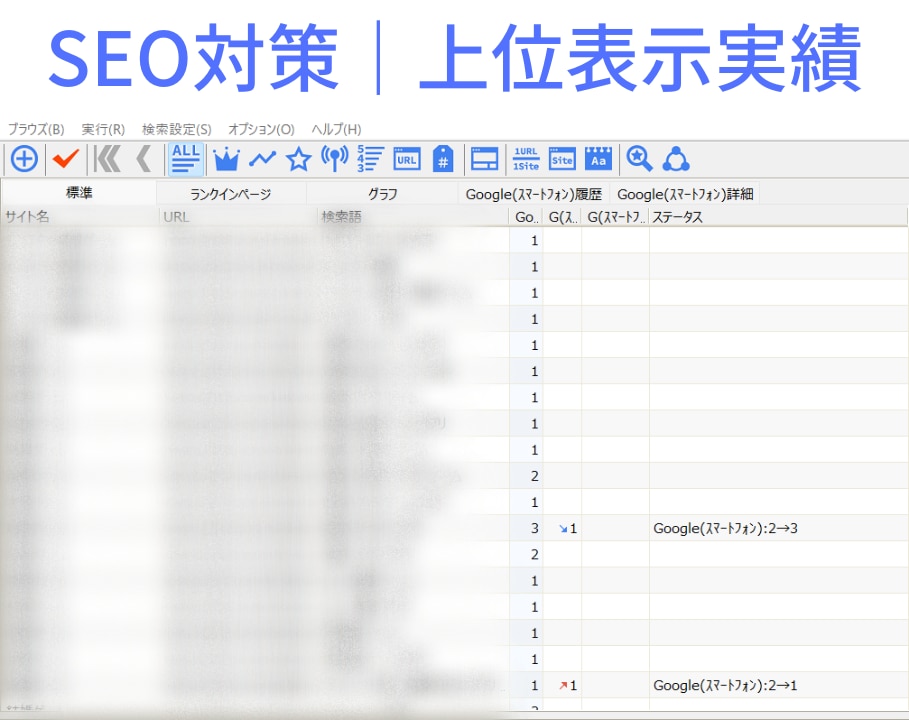Sort by the 検索語 column header

[413, 217]
